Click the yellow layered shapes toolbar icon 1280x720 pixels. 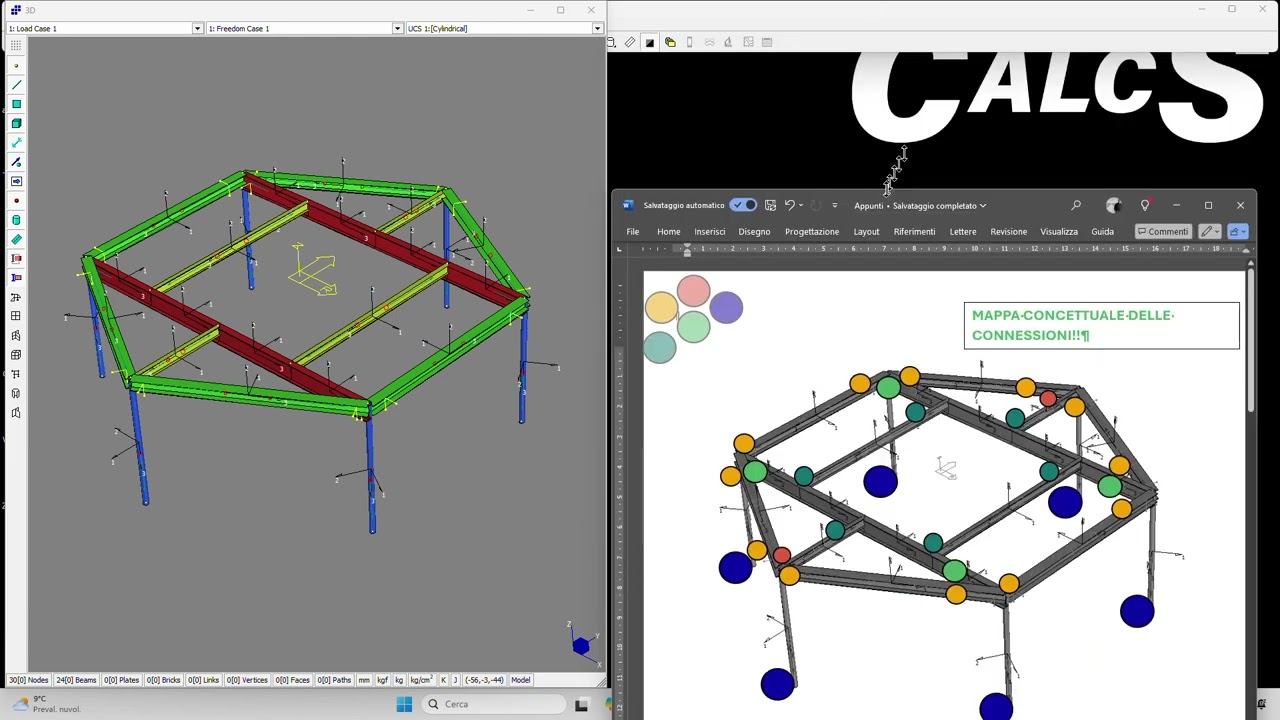[x=670, y=42]
